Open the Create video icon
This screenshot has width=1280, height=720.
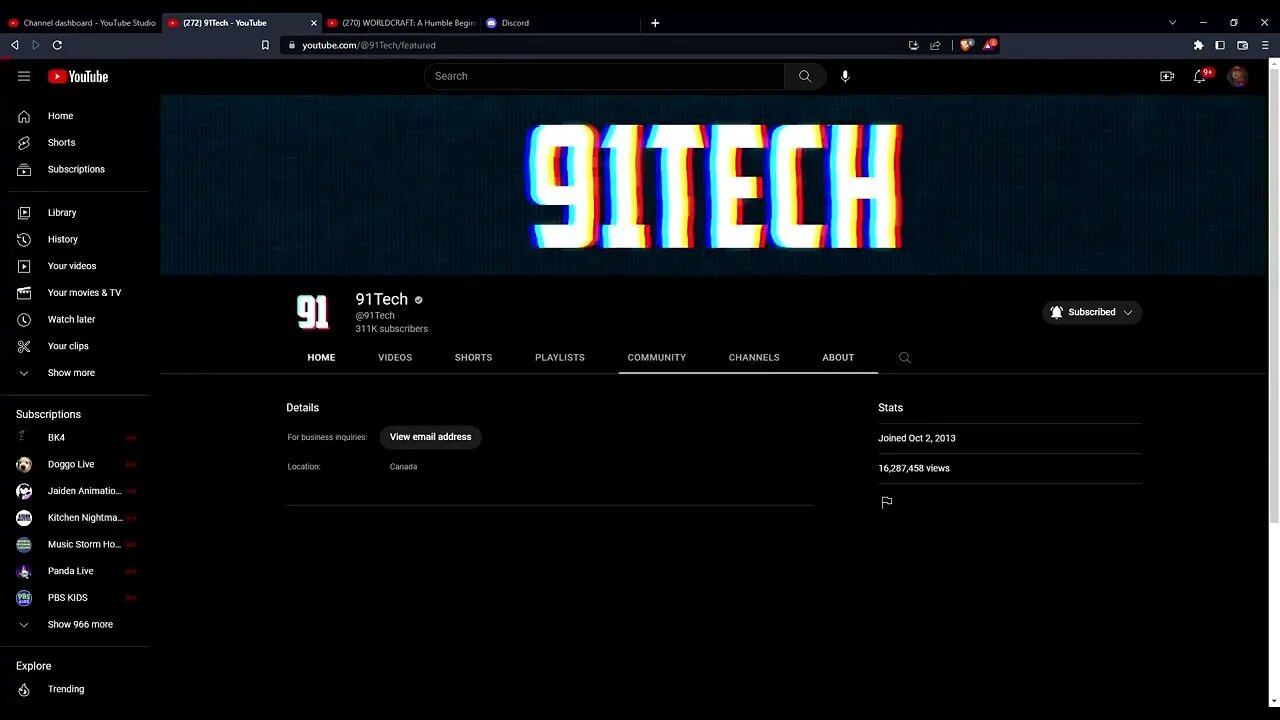coord(1167,76)
